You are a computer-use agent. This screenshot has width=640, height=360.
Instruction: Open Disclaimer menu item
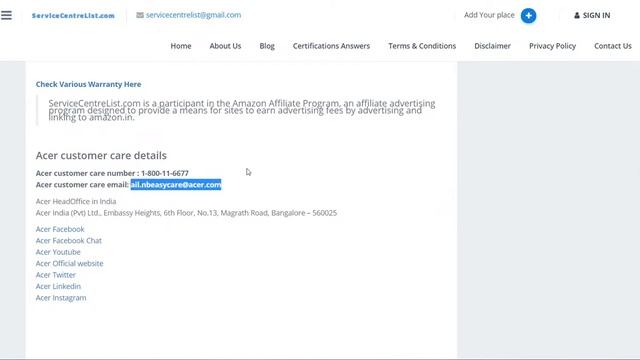[x=492, y=46]
